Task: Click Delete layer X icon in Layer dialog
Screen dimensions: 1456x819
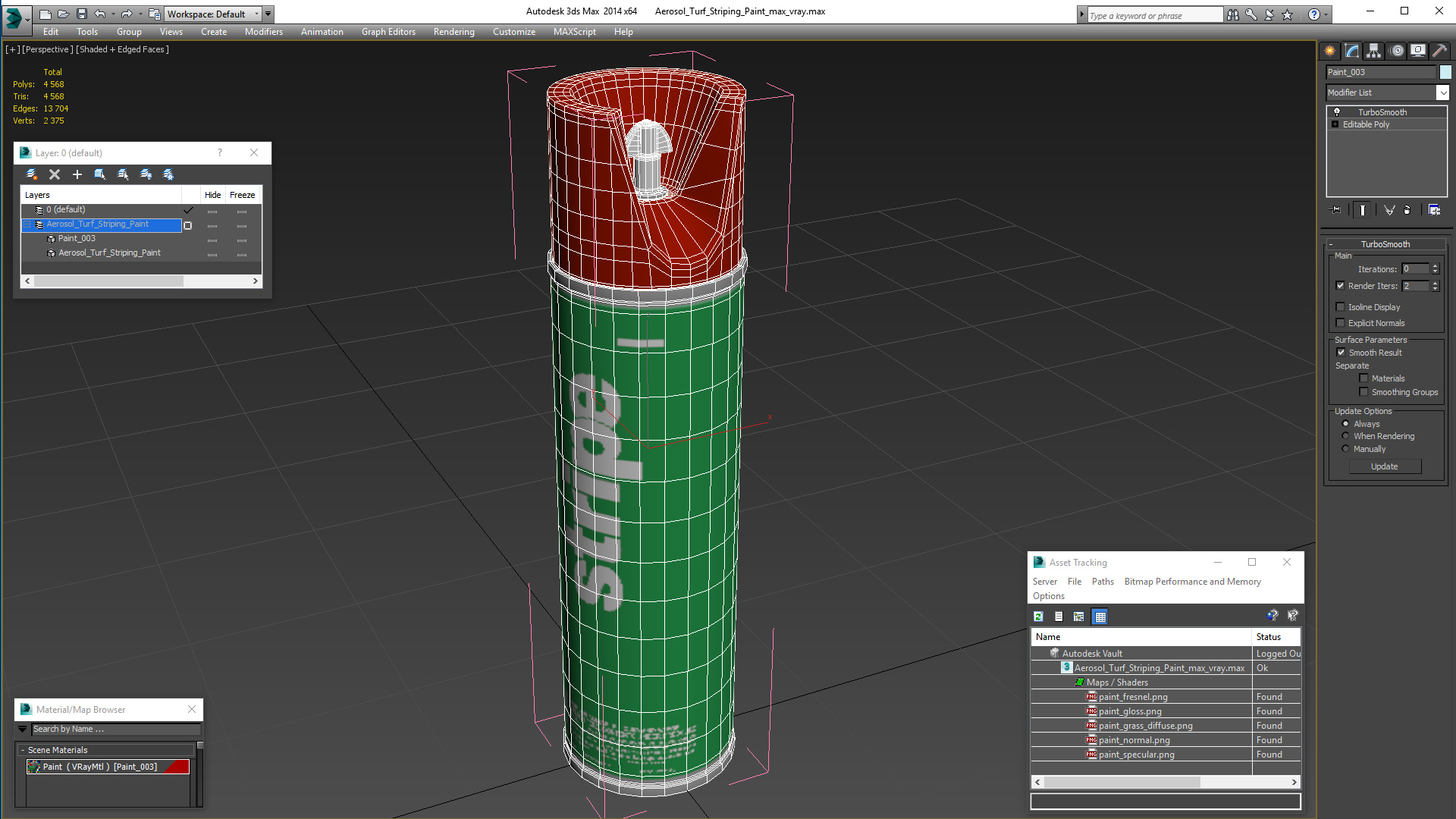Action: (55, 174)
